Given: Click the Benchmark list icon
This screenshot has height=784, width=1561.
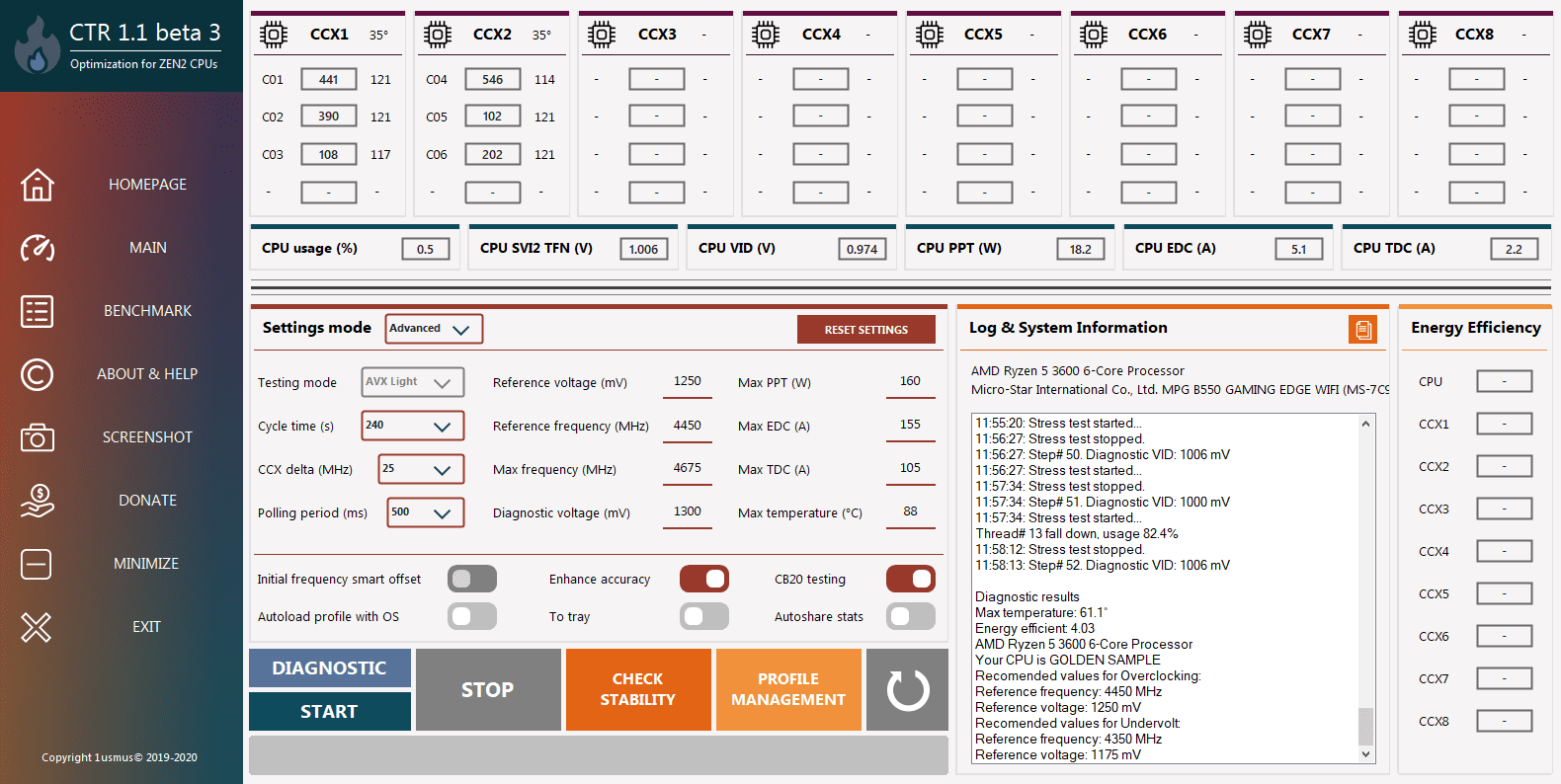Looking at the screenshot, I should tap(38, 311).
